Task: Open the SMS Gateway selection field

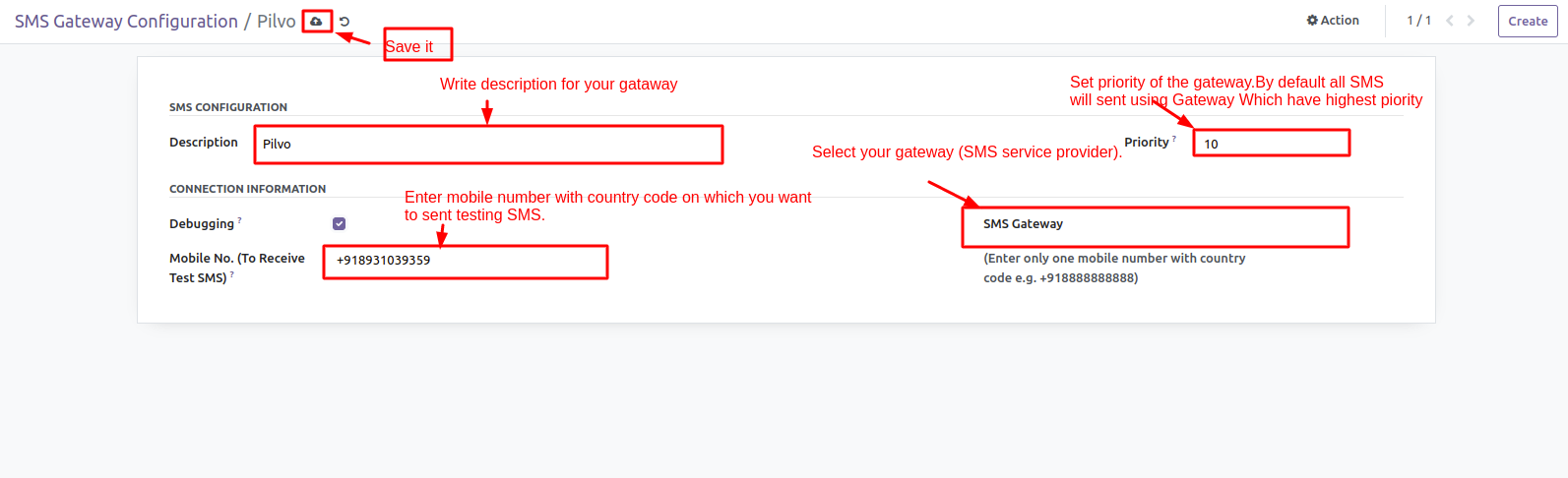Action: tap(1154, 225)
